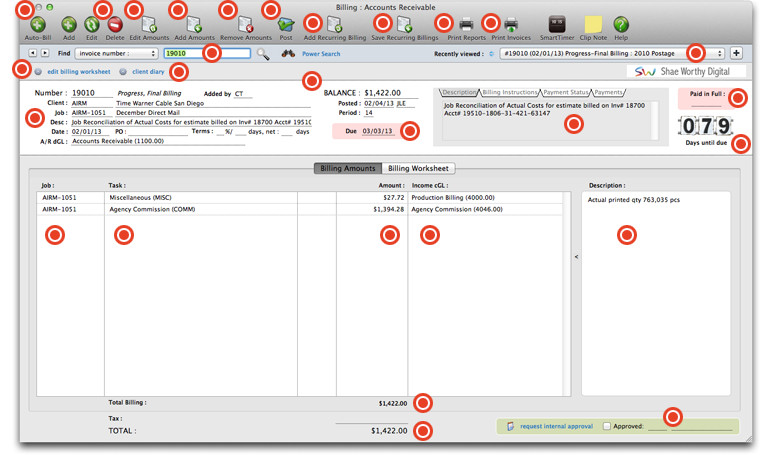The width and height of the screenshot is (760, 455).
Task: Launch the SmartTimer tool
Action: [x=557, y=25]
